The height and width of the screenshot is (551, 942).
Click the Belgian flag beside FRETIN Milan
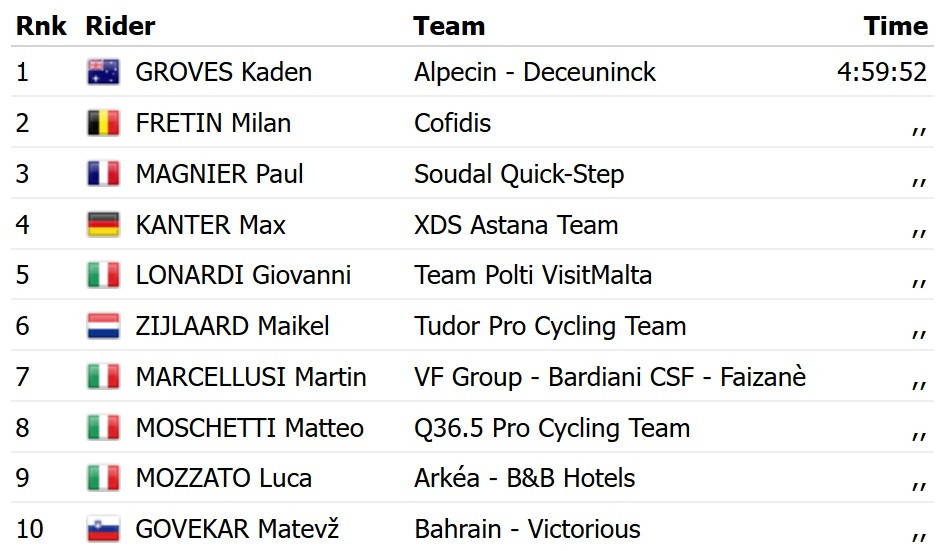tap(103, 124)
